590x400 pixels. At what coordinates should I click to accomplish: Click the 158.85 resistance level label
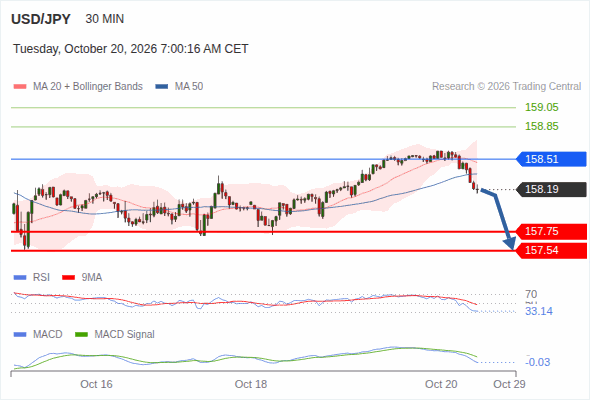541,126
